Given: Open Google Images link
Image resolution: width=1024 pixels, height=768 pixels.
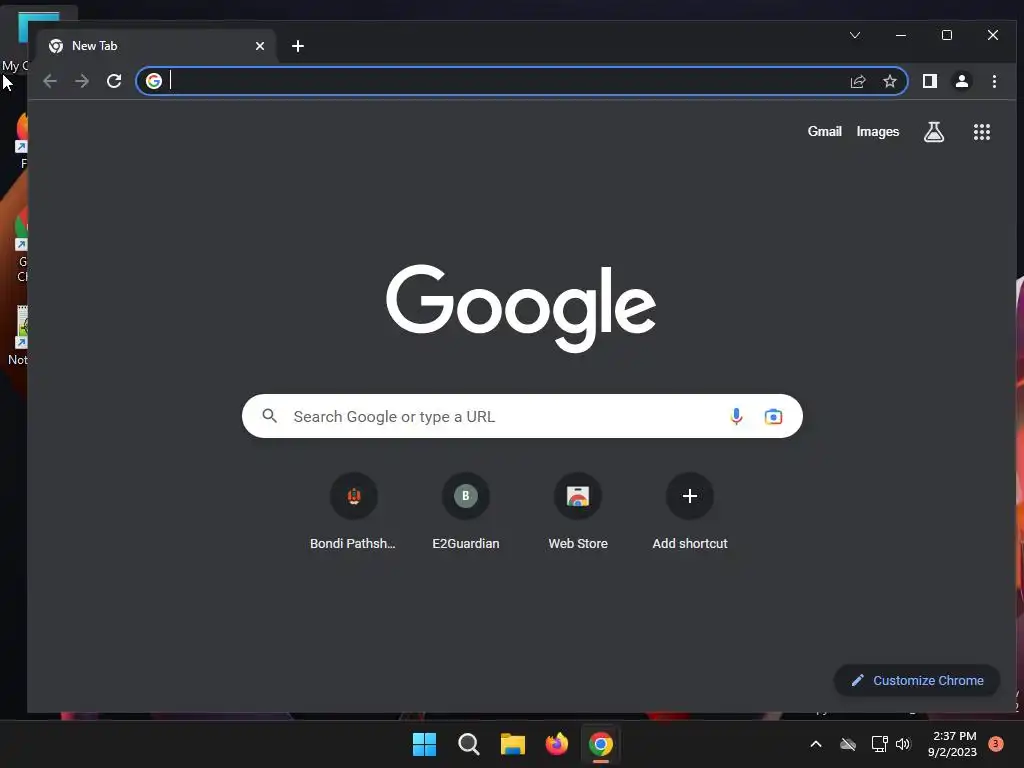Looking at the screenshot, I should click(878, 131).
